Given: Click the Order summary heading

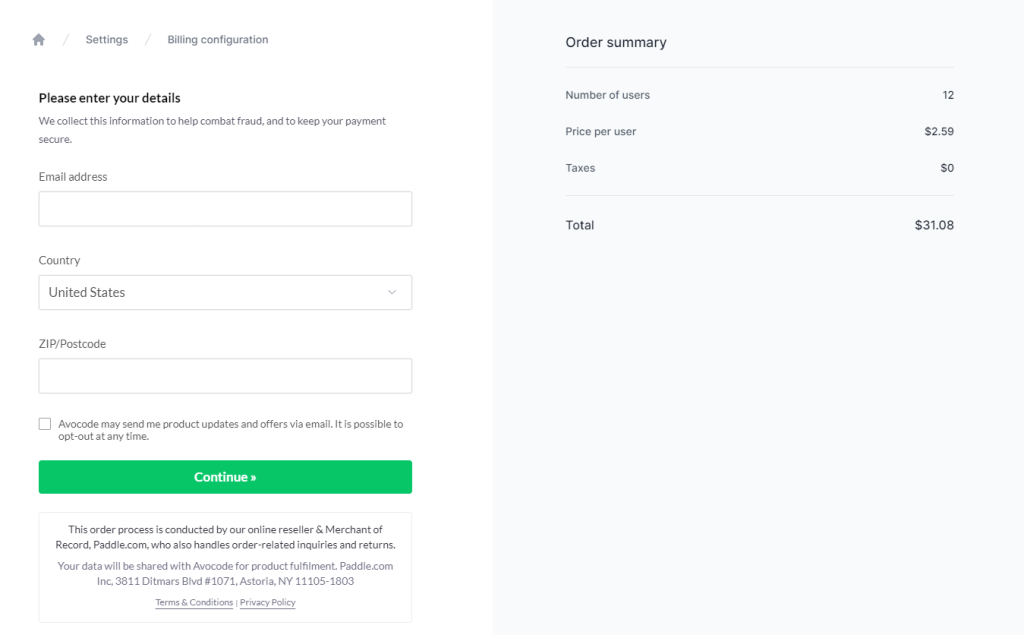Looking at the screenshot, I should 616,43.
